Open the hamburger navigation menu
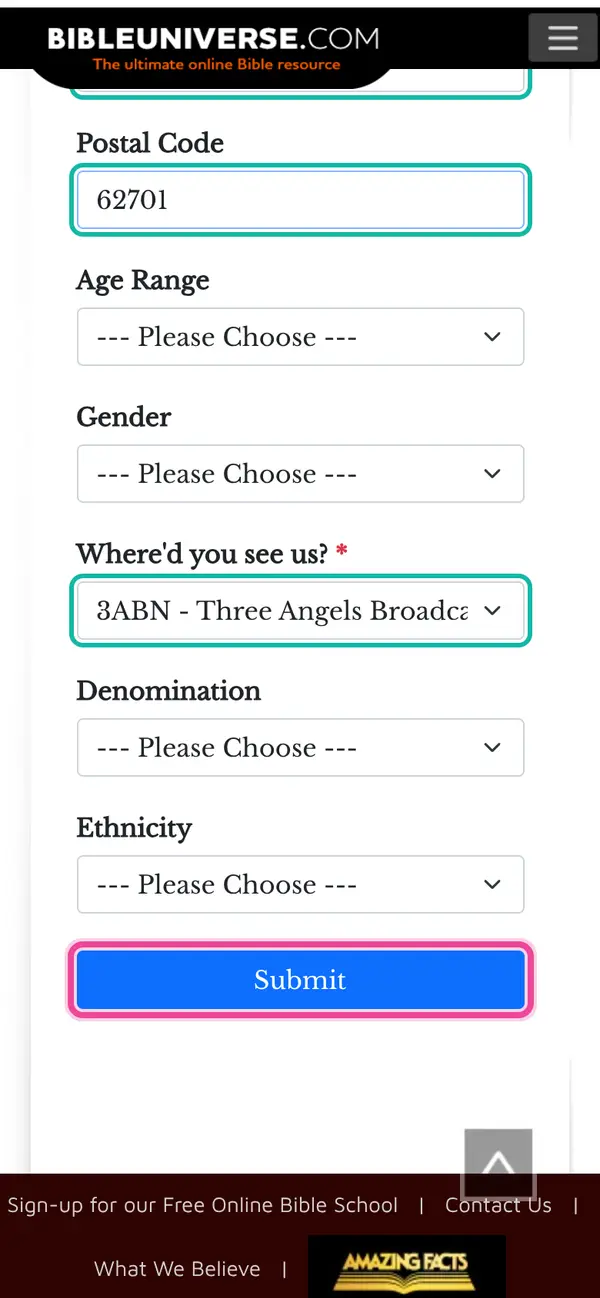Screen dimensions: 600x1298 (x=562, y=38)
